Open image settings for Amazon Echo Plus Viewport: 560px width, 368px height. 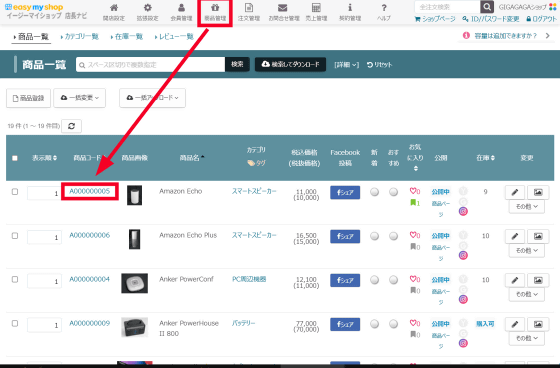(x=538, y=236)
